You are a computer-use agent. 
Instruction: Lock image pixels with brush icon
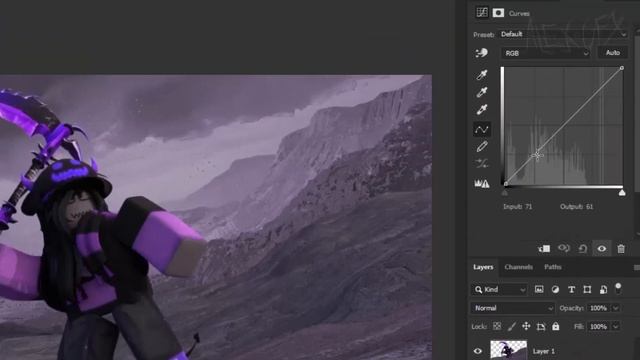[x=511, y=326]
